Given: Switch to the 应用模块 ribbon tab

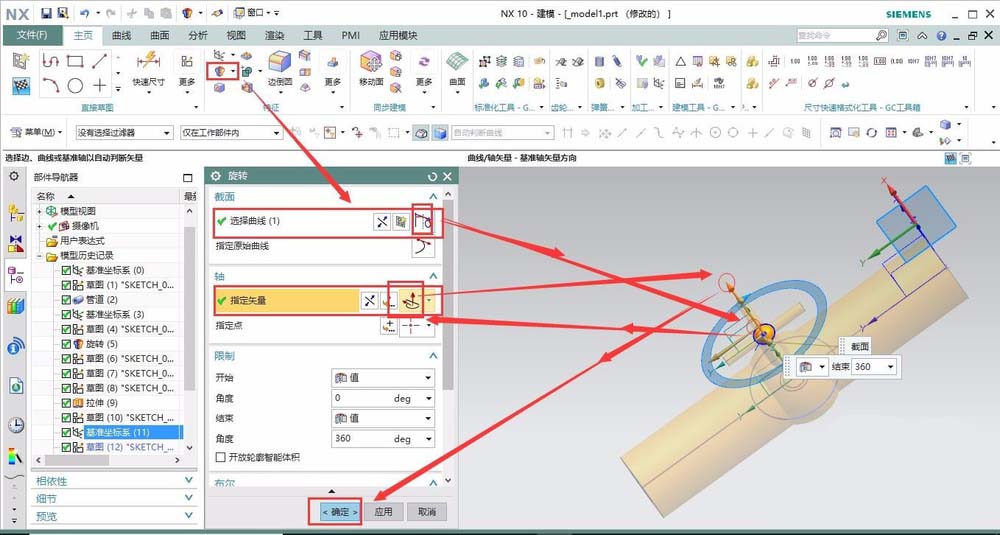Looking at the screenshot, I should (x=398, y=36).
